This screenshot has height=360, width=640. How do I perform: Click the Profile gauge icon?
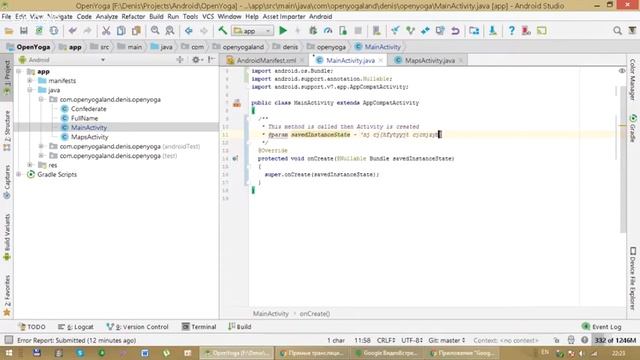point(328,31)
